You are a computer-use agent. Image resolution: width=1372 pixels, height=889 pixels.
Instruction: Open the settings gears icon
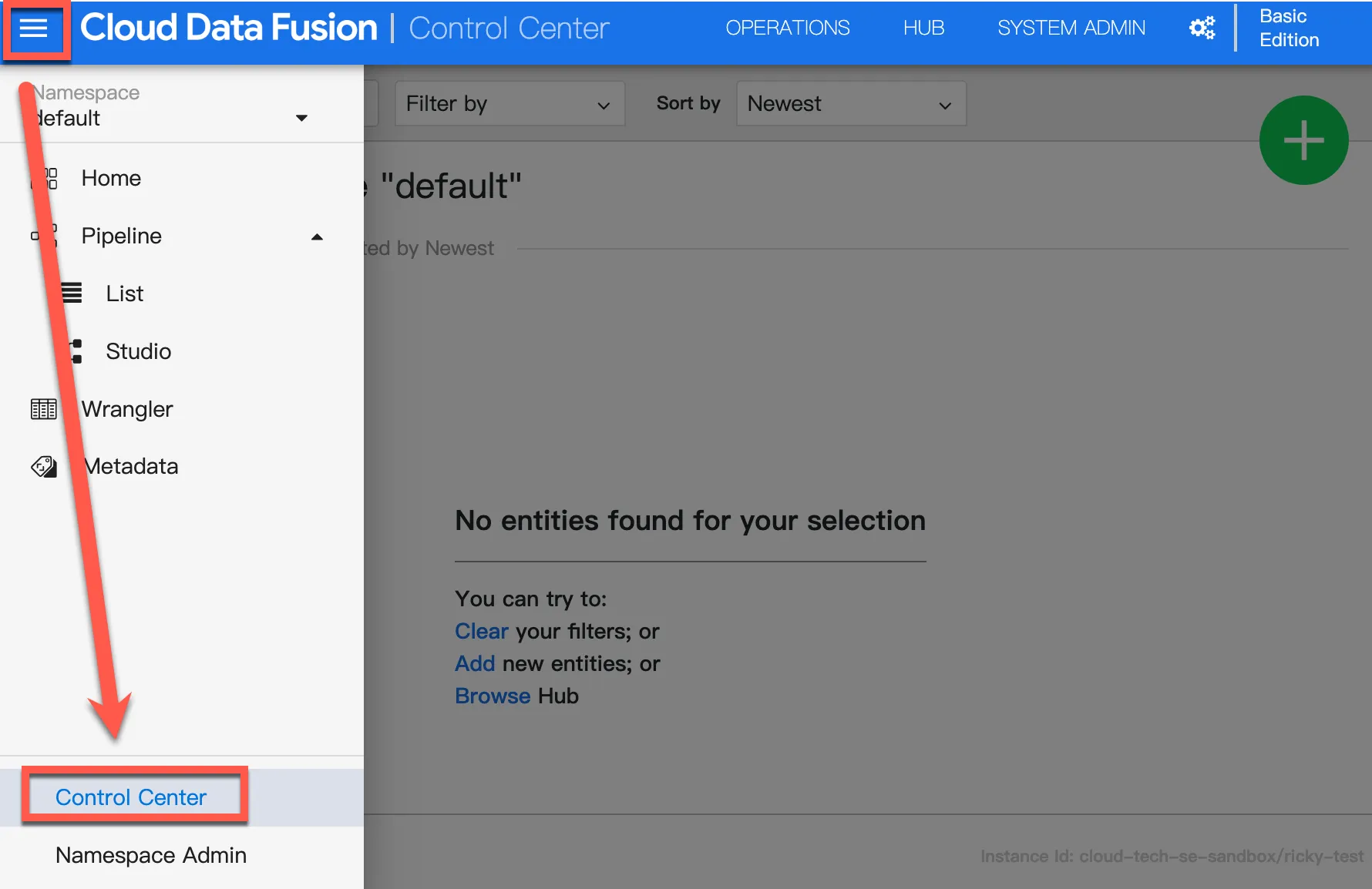coord(1202,29)
